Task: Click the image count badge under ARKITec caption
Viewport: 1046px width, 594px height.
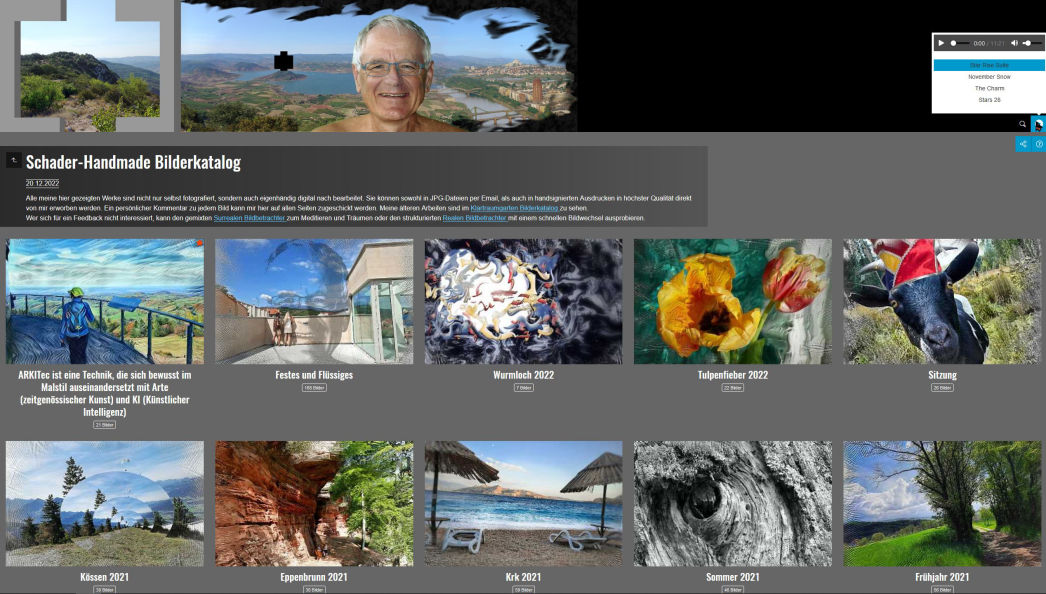Action: coord(105,425)
